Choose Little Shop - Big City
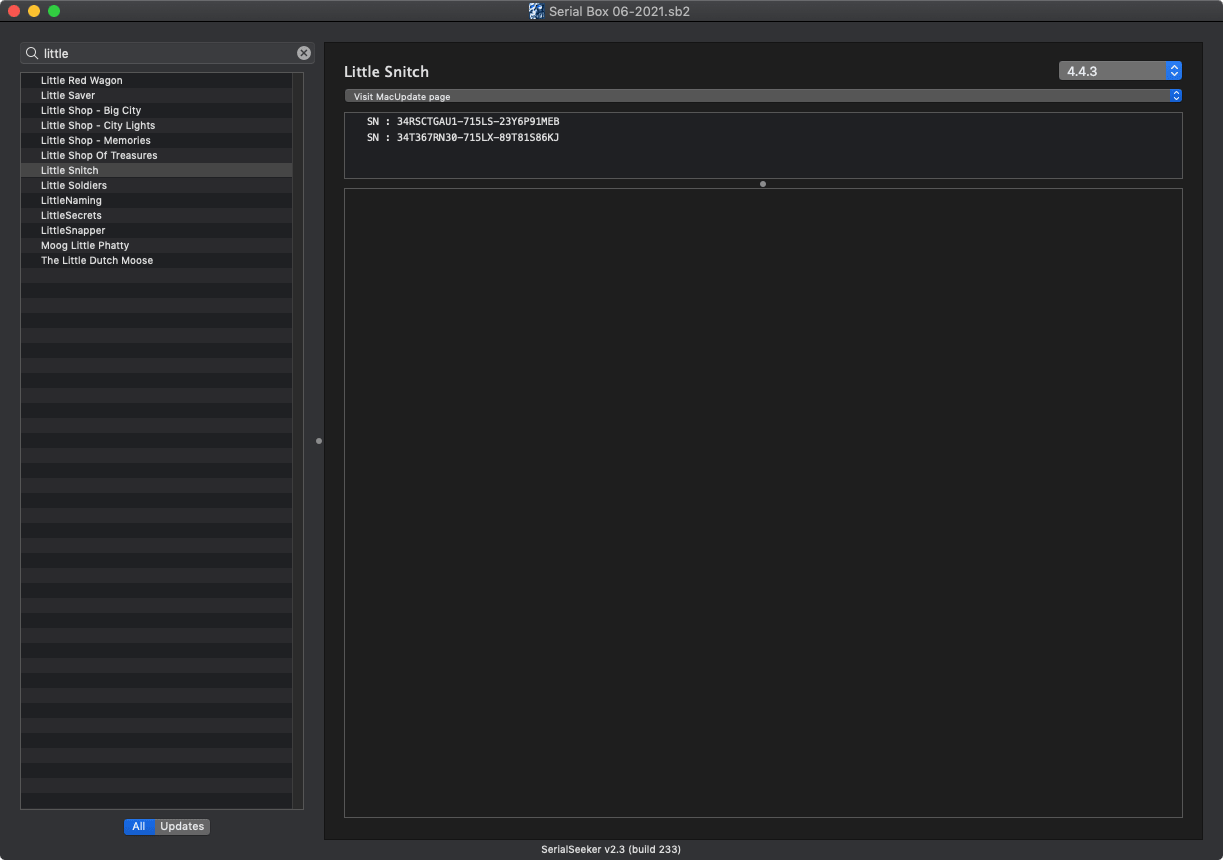Image resolution: width=1223 pixels, height=860 pixels. point(91,110)
